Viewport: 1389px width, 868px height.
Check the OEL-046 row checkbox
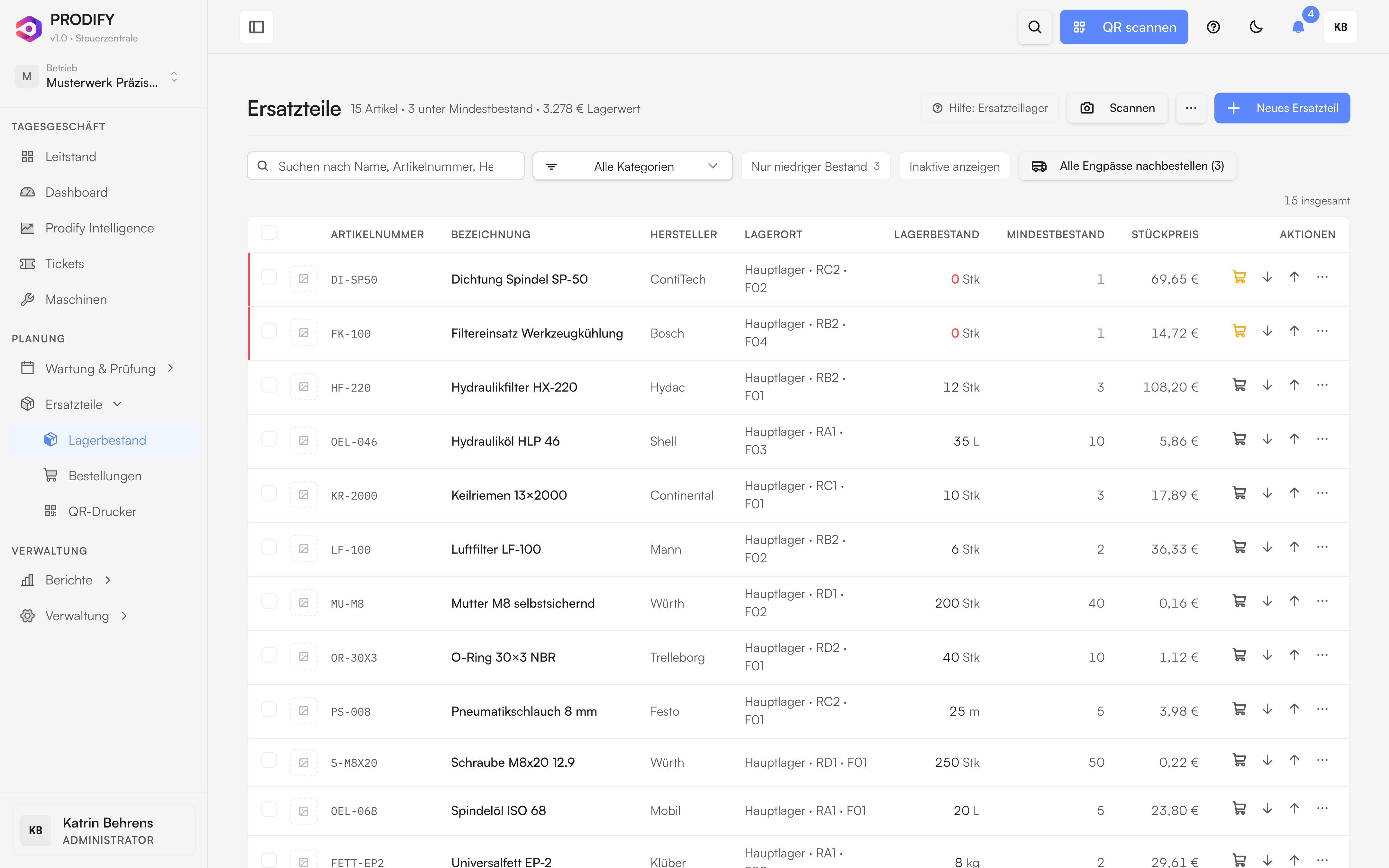(x=268, y=439)
